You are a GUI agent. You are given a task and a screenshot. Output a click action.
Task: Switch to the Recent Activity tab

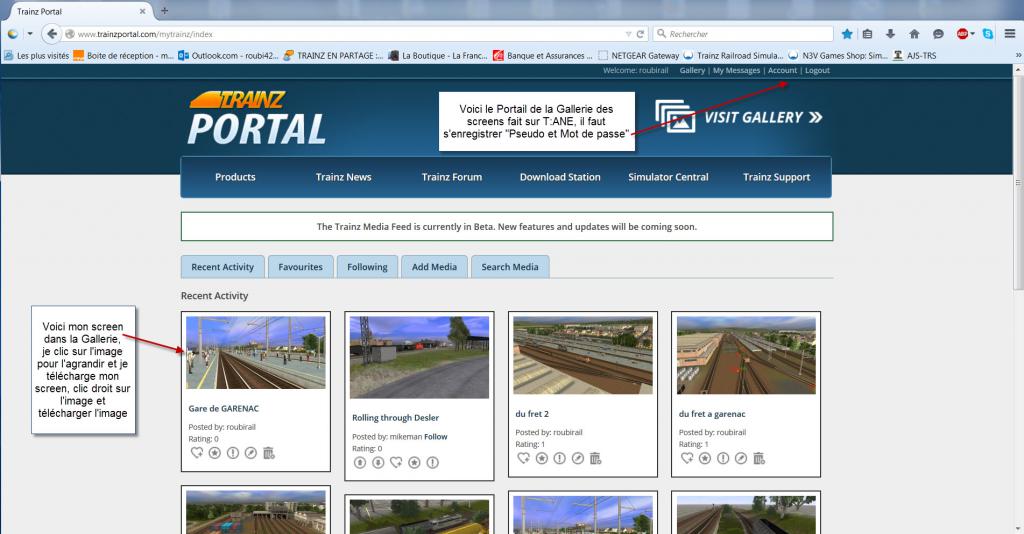tap(223, 267)
